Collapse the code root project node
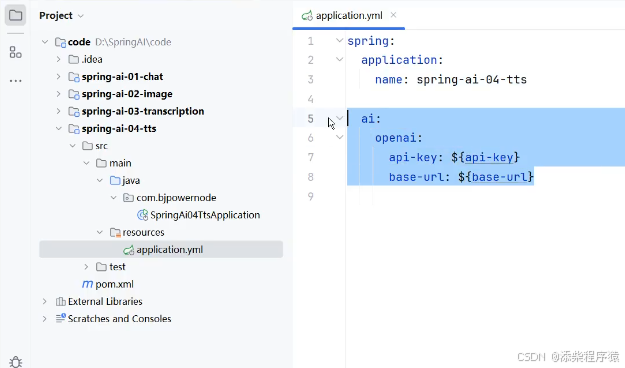 45,42
